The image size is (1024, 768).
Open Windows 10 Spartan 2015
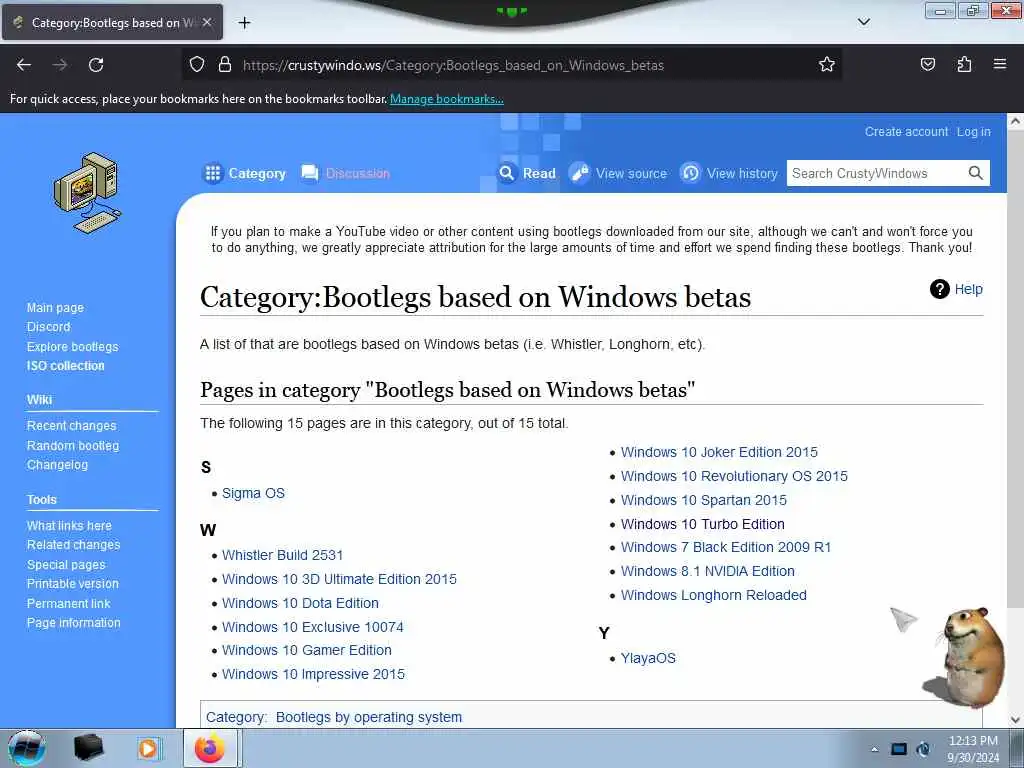pyautogui.click(x=704, y=500)
